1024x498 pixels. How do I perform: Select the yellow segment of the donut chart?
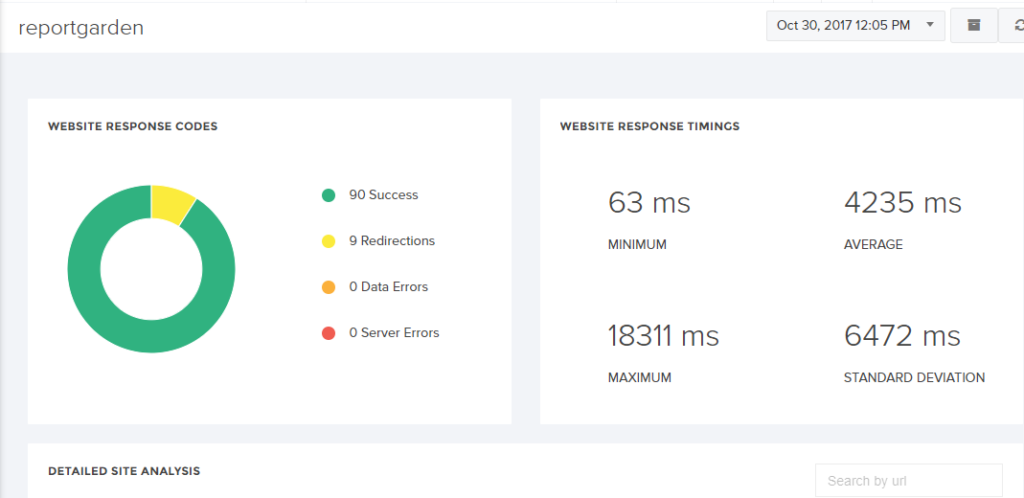[x=172, y=203]
